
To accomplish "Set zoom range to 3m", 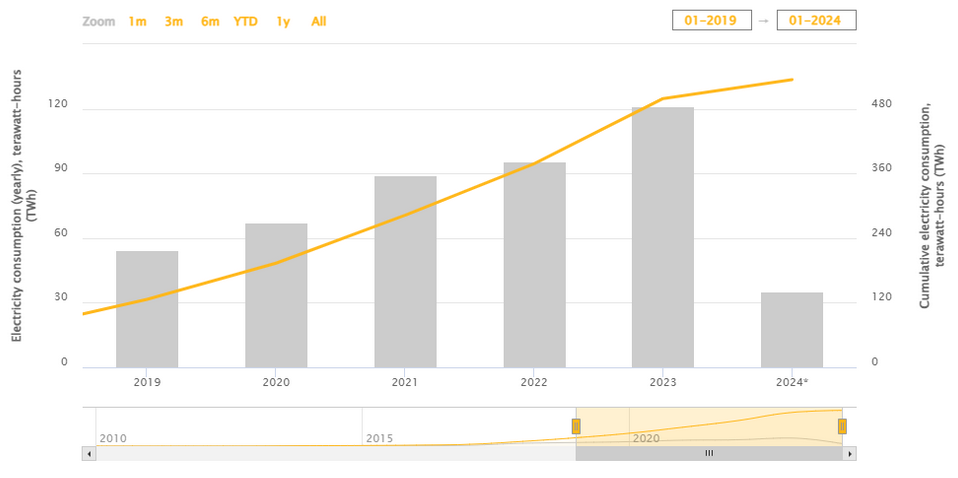I will pos(174,21).
